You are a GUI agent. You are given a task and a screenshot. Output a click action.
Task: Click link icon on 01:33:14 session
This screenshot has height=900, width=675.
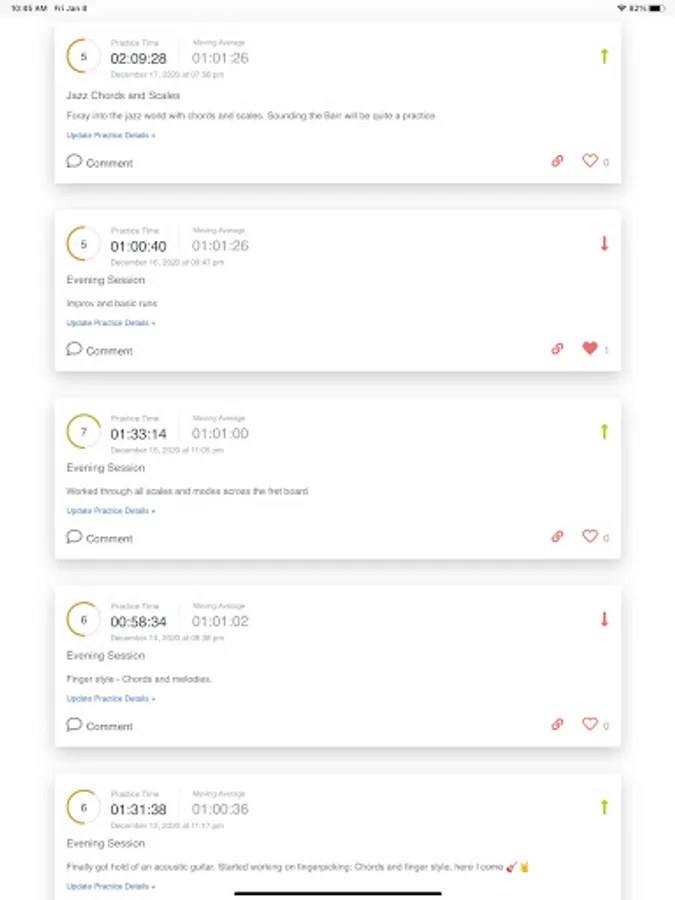pyautogui.click(x=558, y=537)
